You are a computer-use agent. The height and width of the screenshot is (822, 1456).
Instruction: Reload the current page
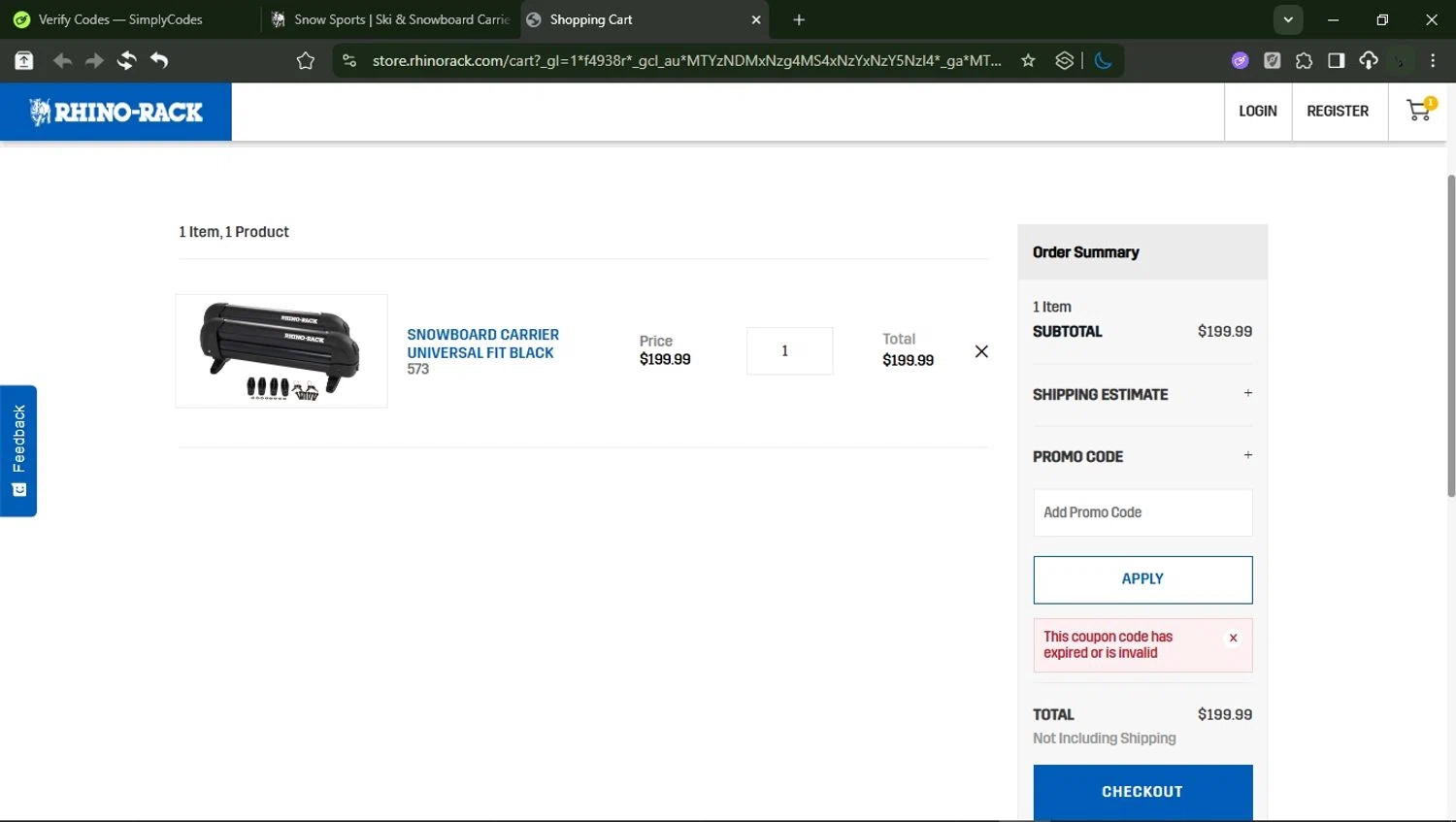[126, 60]
